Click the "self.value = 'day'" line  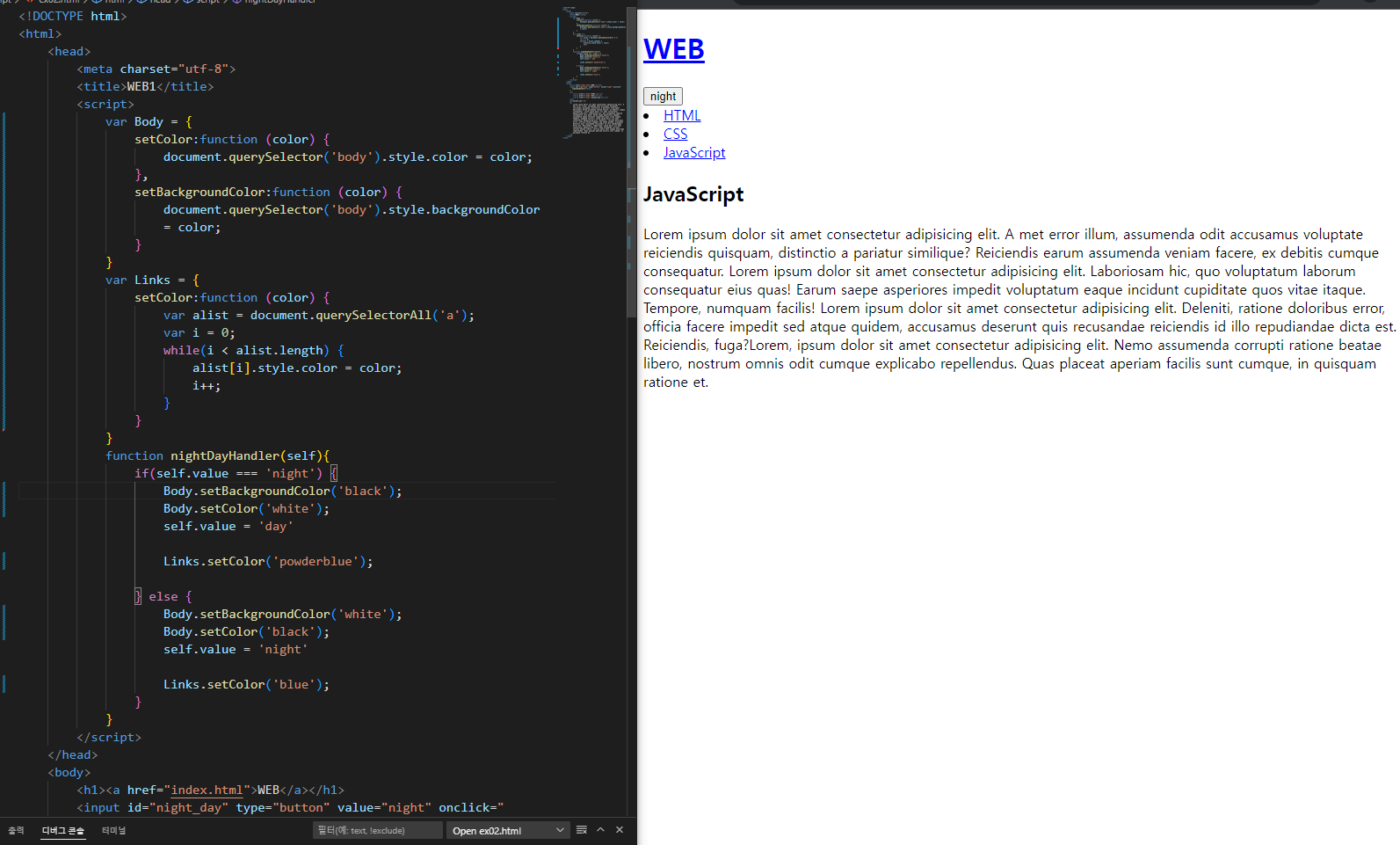(x=228, y=526)
